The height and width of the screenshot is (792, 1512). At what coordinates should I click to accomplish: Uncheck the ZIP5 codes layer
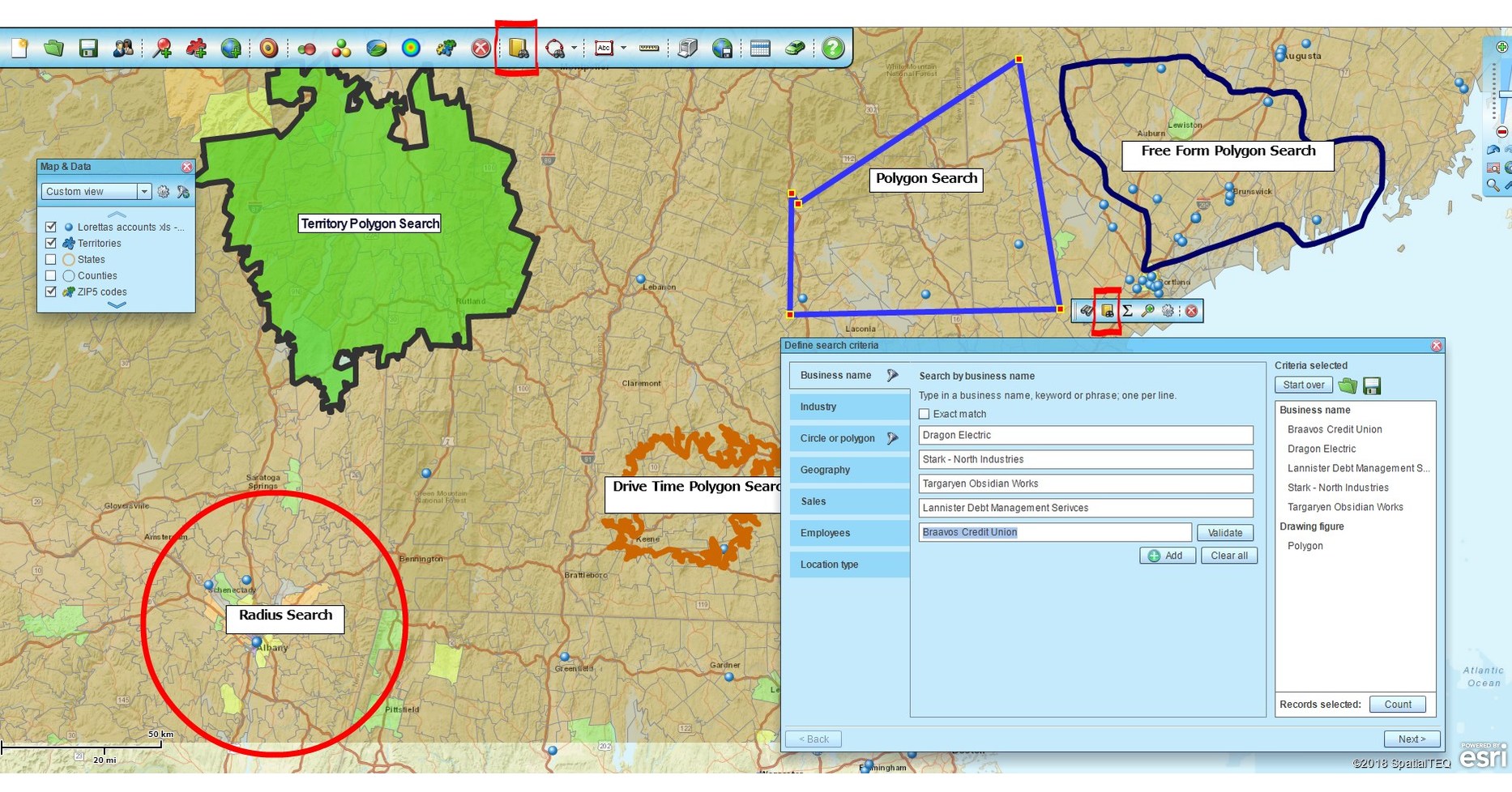pyautogui.click(x=50, y=292)
